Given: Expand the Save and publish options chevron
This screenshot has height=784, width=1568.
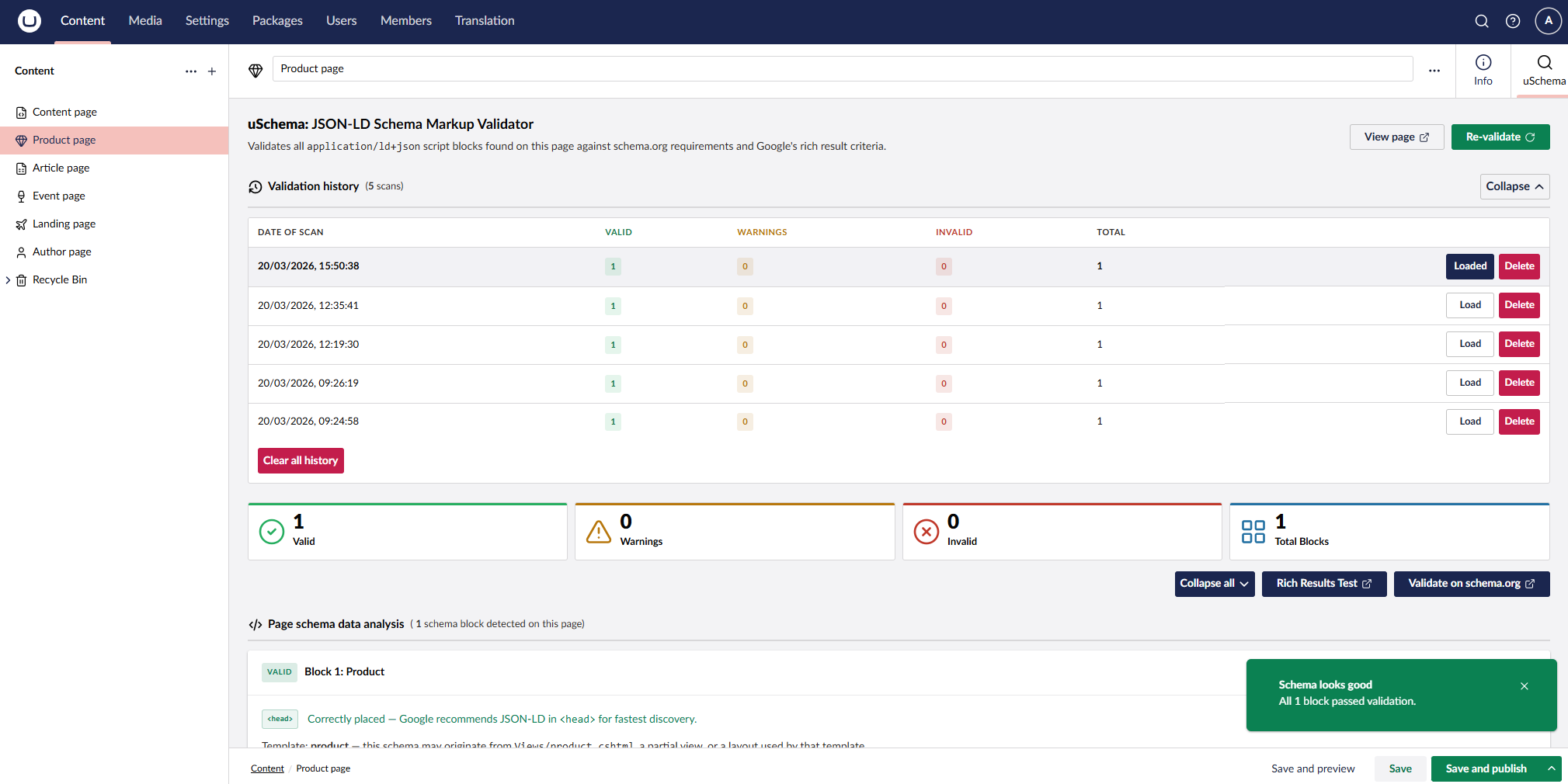Looking at the screenshot, I should tap(1551, 768).
